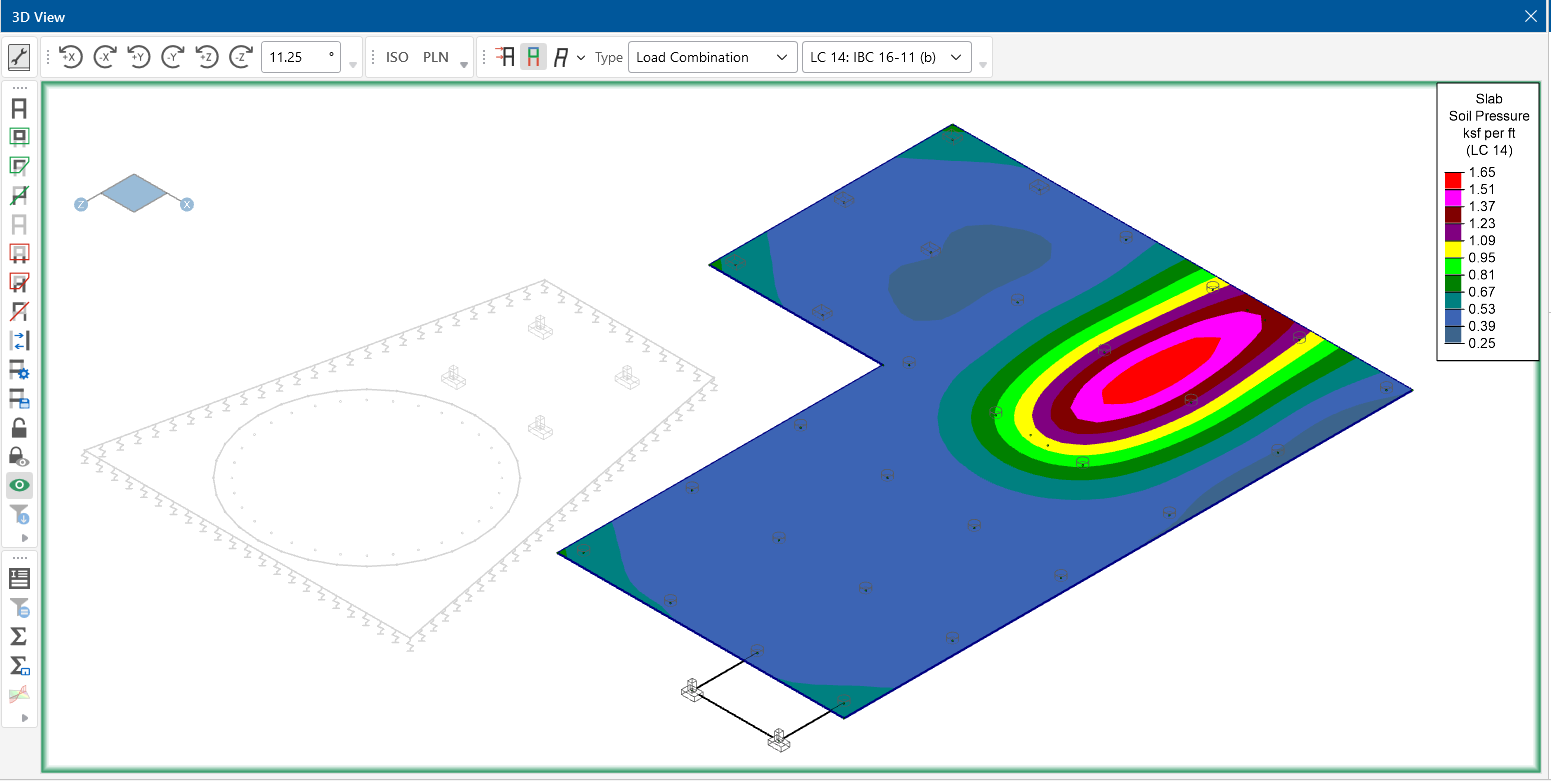Viewport: 1551px width, 781px height.
Task: Click the view orientation cube diamond
Action: click(x=134, y=193)
